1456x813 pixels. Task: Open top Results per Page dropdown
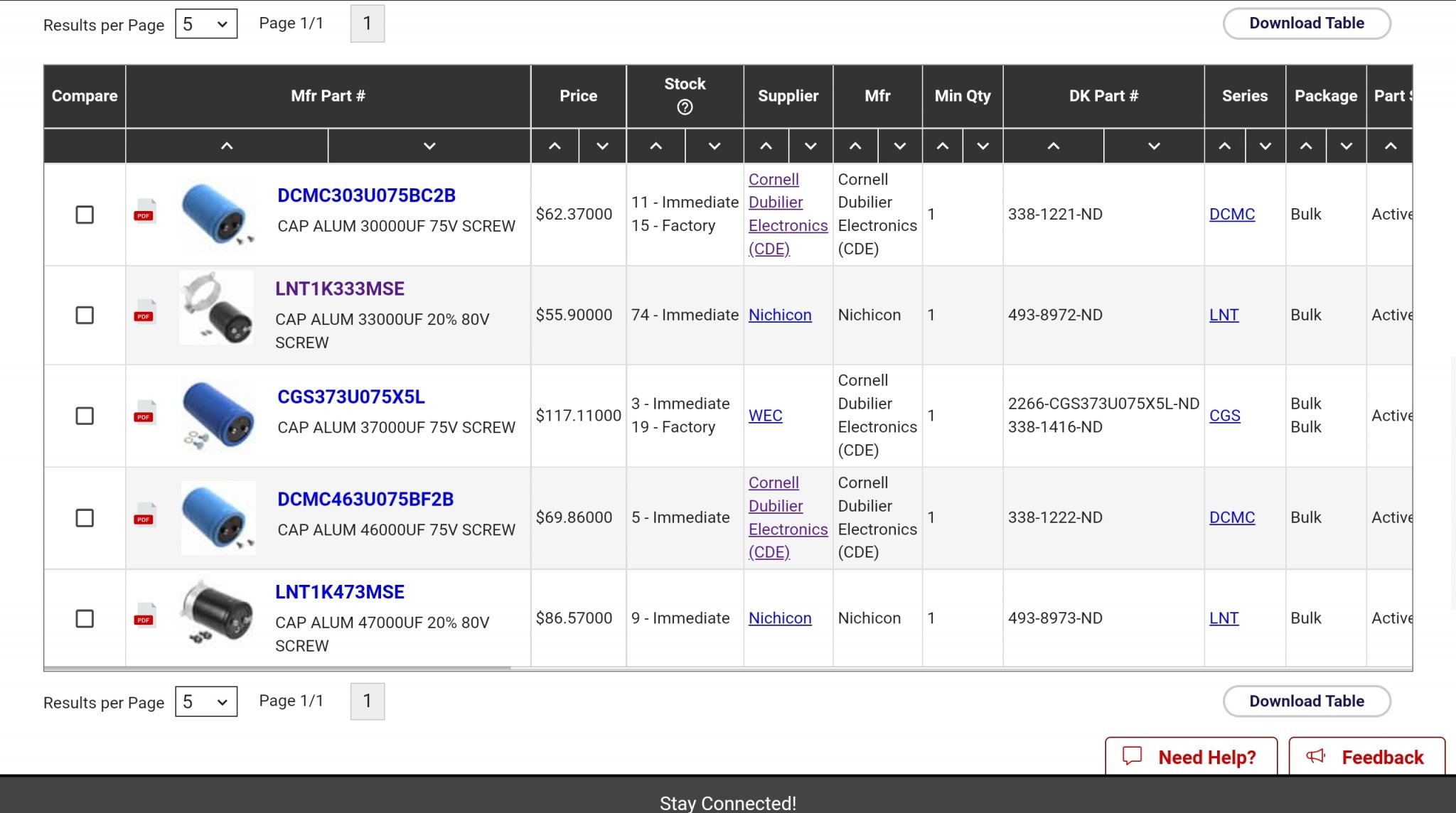point(206,24)
